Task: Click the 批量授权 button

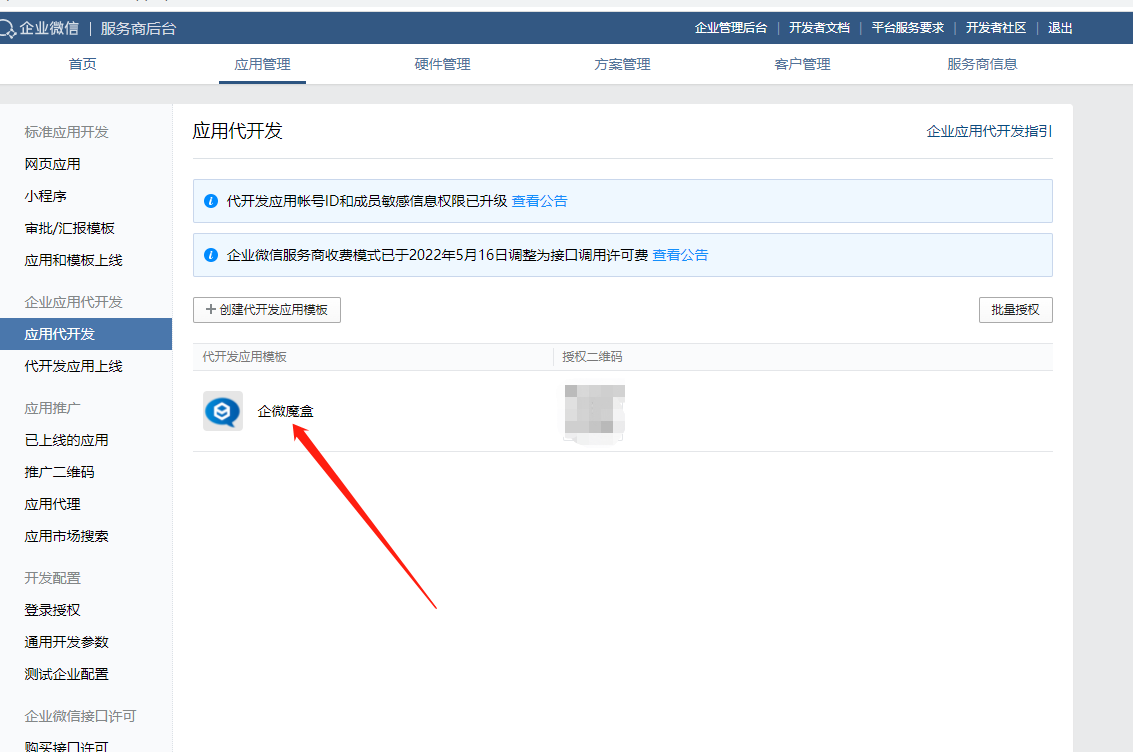Action: 1015,310
